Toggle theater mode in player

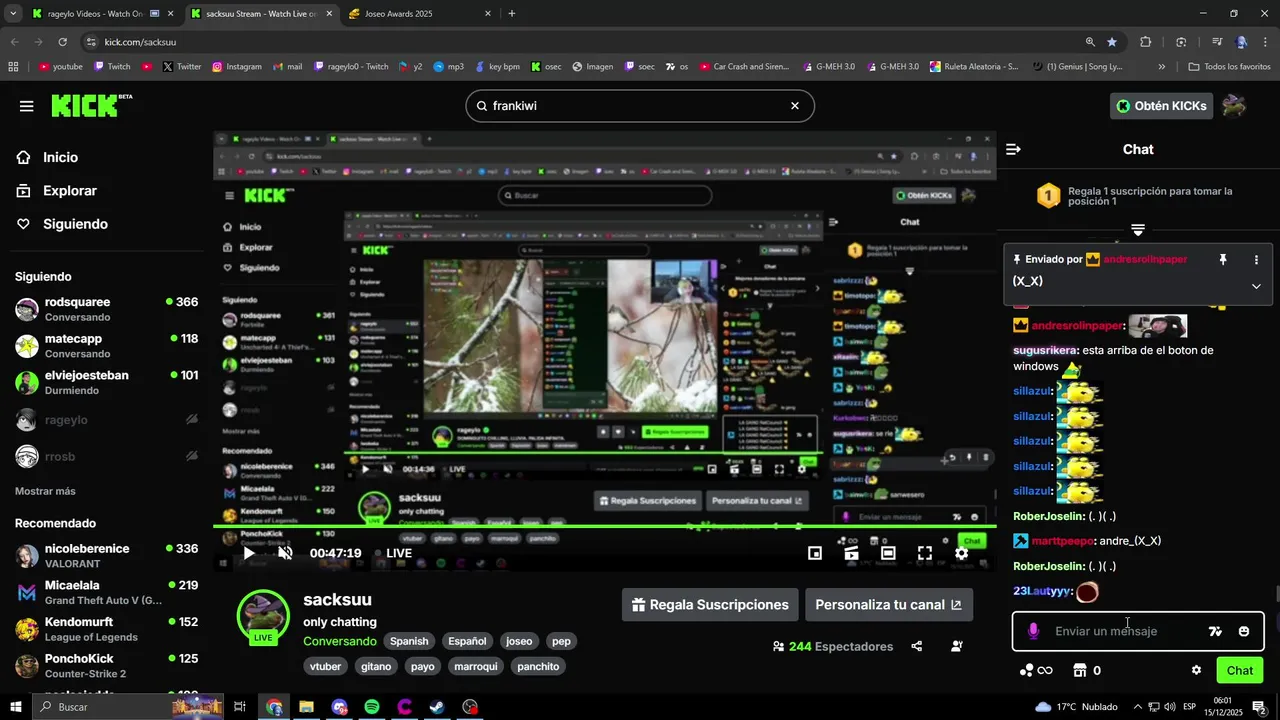(888, 553)
